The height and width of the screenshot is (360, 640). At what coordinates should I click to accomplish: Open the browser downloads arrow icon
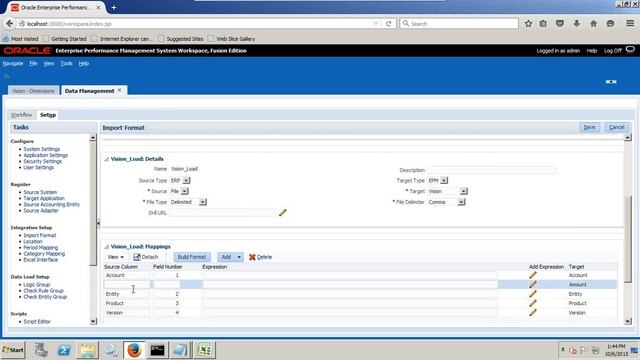point(576,24)
